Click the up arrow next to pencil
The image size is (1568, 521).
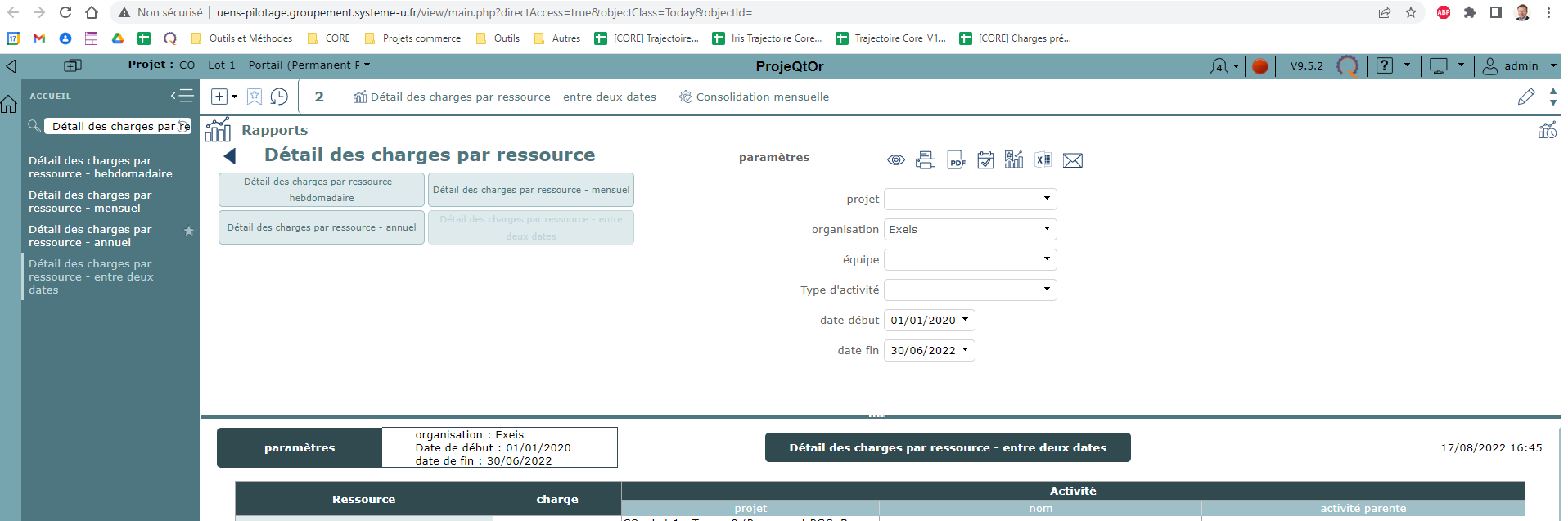click(1553, 91)
